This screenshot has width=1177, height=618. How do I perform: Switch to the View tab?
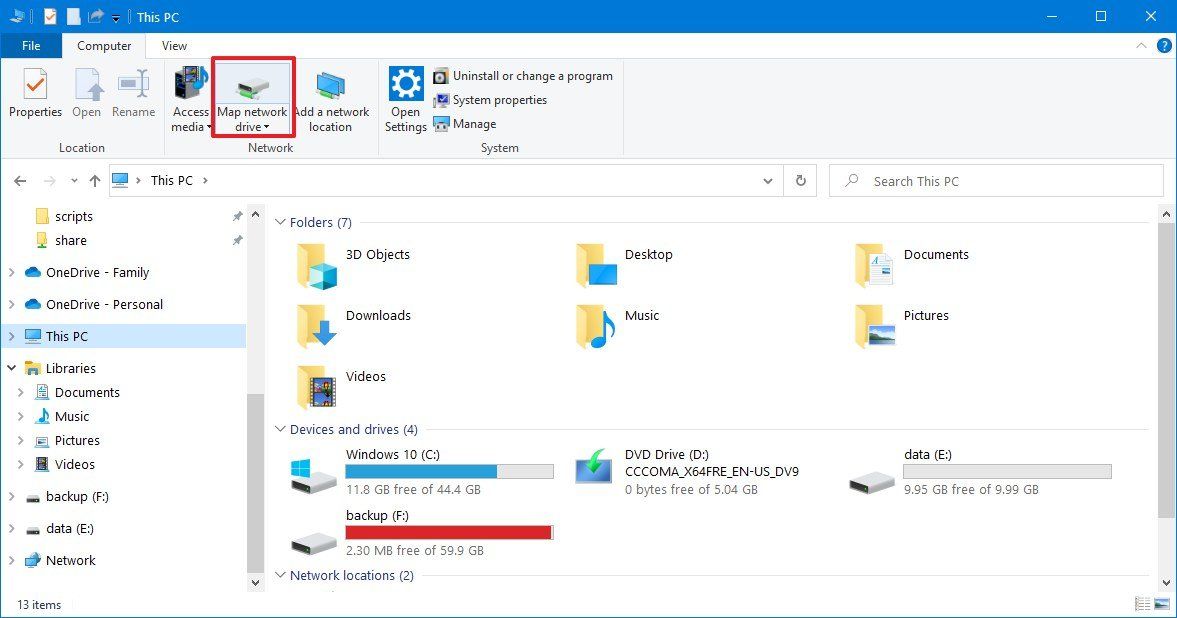(x=173, y=45)
